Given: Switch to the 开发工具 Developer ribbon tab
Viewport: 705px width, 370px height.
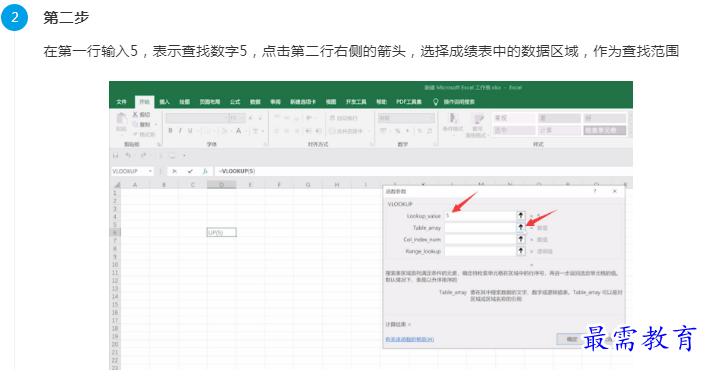Looking at the screenshot, I should click(x=356, y=102).
